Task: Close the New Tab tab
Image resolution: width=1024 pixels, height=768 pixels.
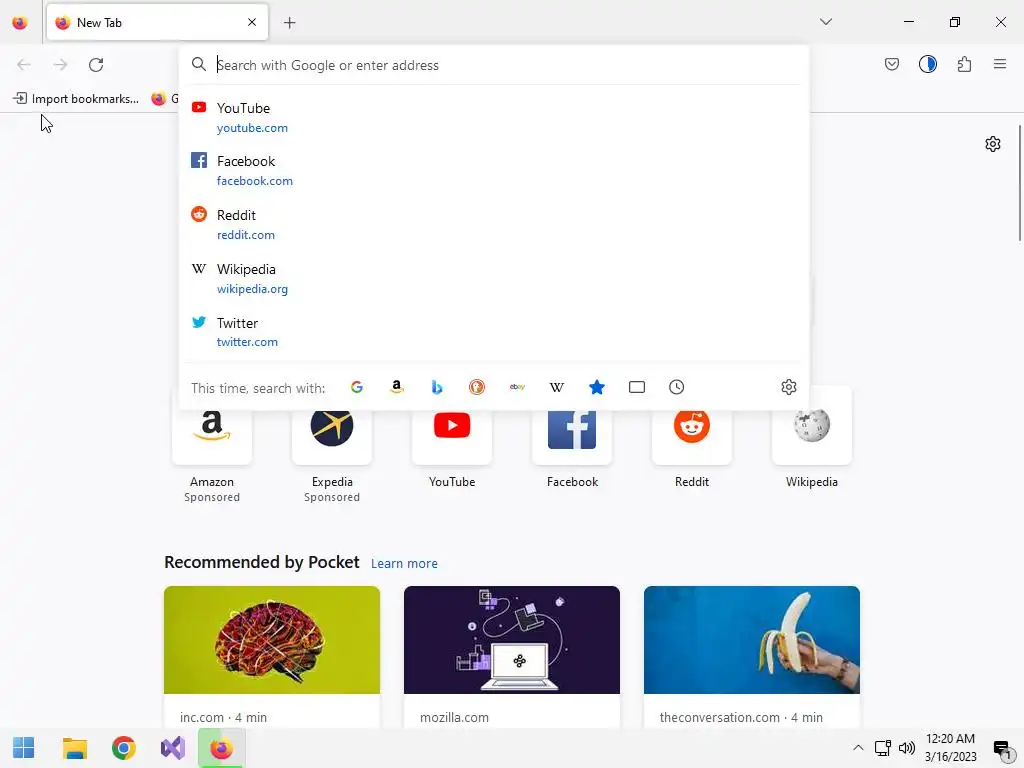Action: pos(252,22)
